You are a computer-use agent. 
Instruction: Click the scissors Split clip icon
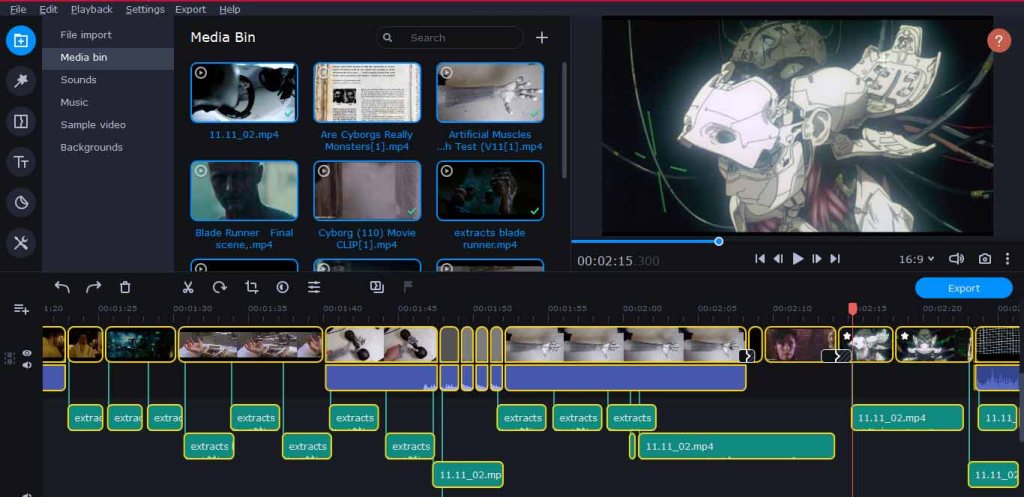[187, 287]
